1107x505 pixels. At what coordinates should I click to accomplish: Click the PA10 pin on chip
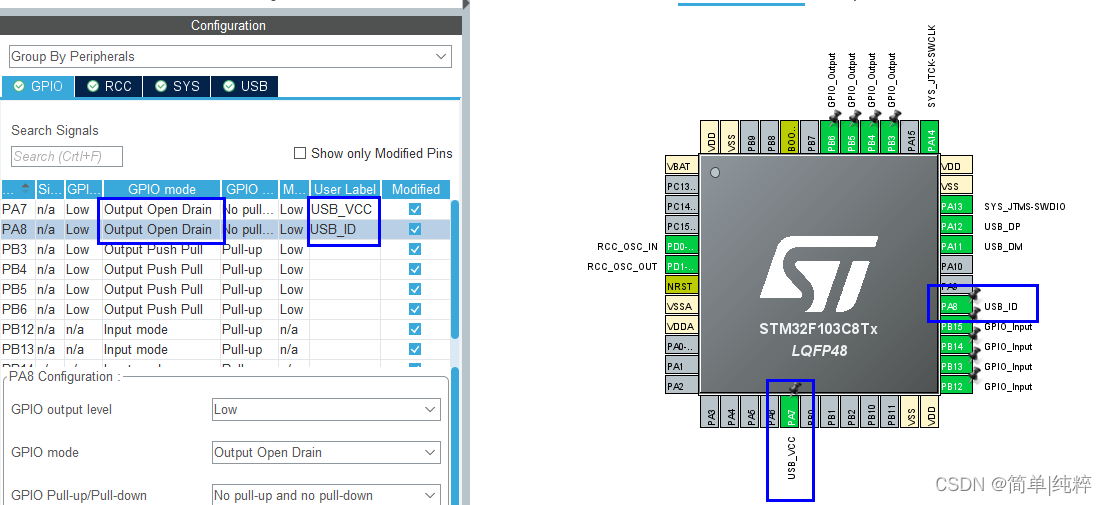tap(956, 266)
